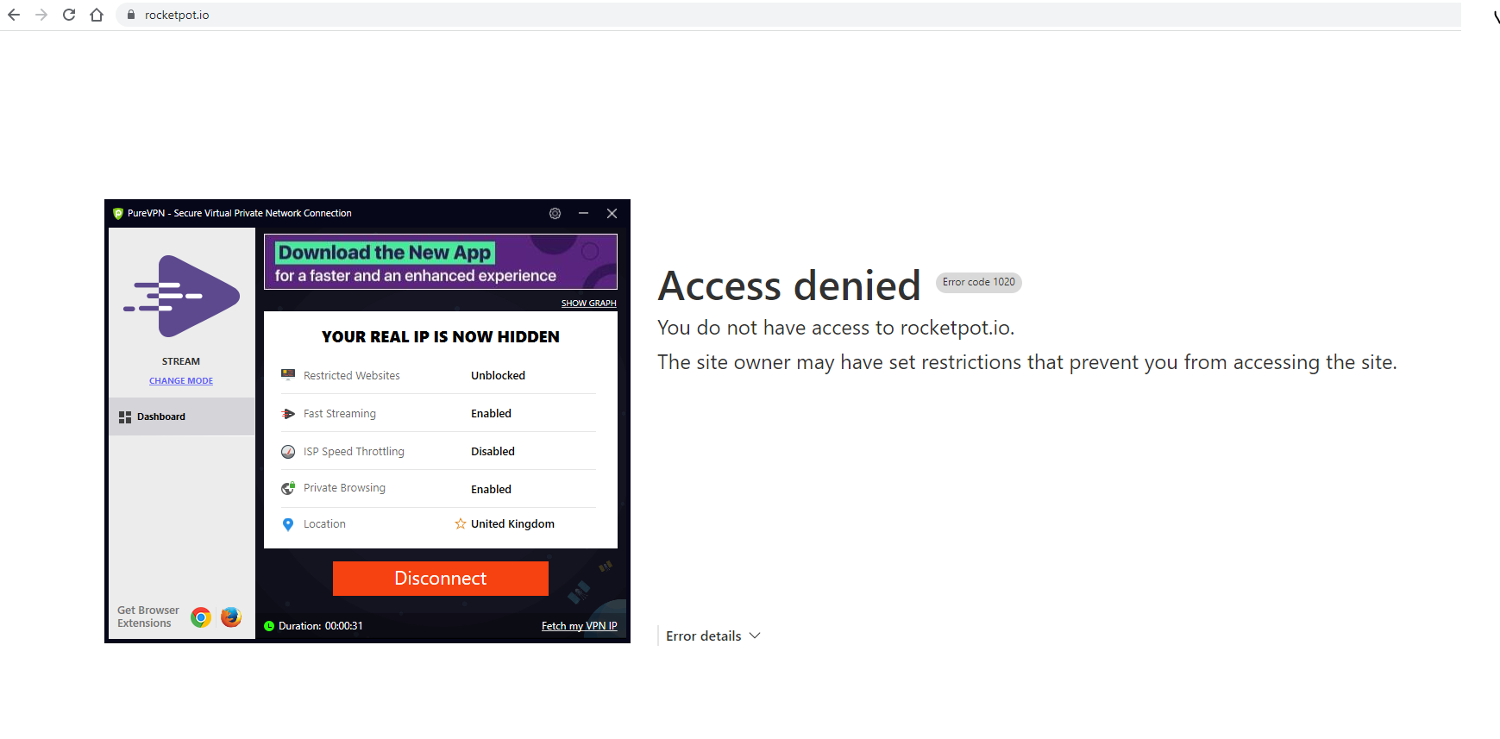Screen dimensions: 1500x739
Task: Click the red Disconnect button
Action: [441, 578]
